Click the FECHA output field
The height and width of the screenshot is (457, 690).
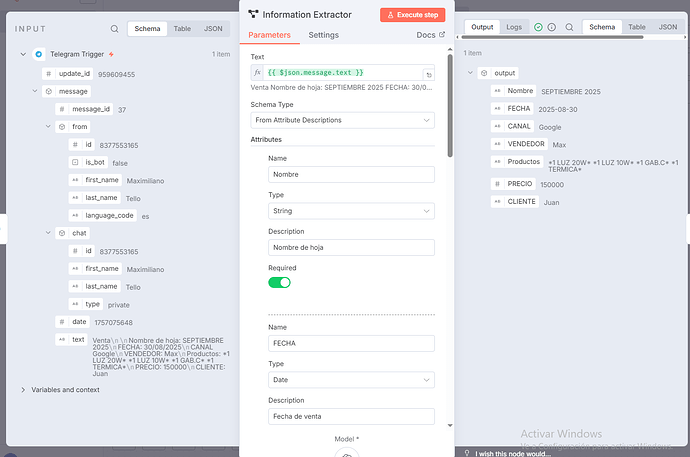click(512, 109)
